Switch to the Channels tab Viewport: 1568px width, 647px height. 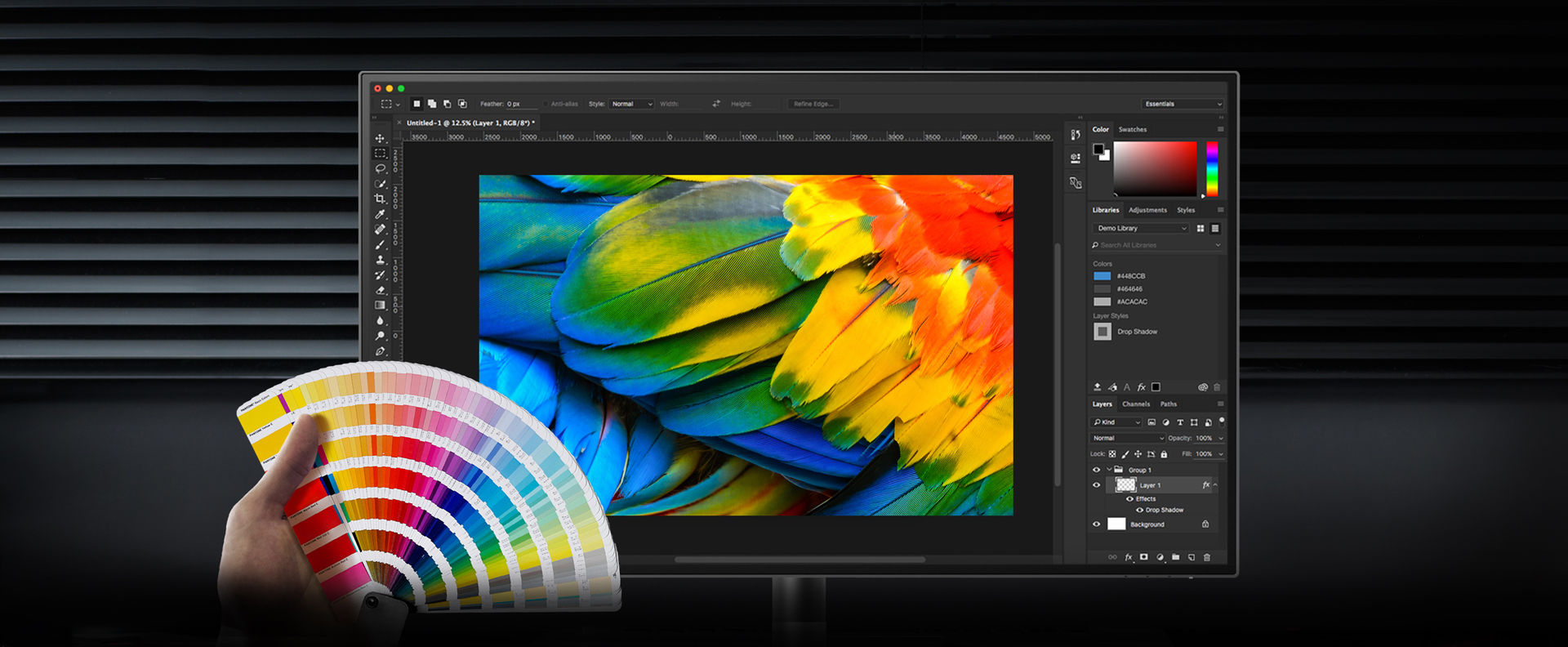pyautogui.click(x=1136, y=404)
